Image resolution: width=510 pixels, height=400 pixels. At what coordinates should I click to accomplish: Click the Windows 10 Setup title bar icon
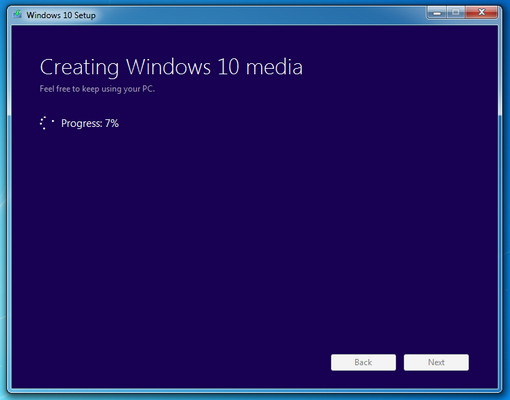coord(17,15)
